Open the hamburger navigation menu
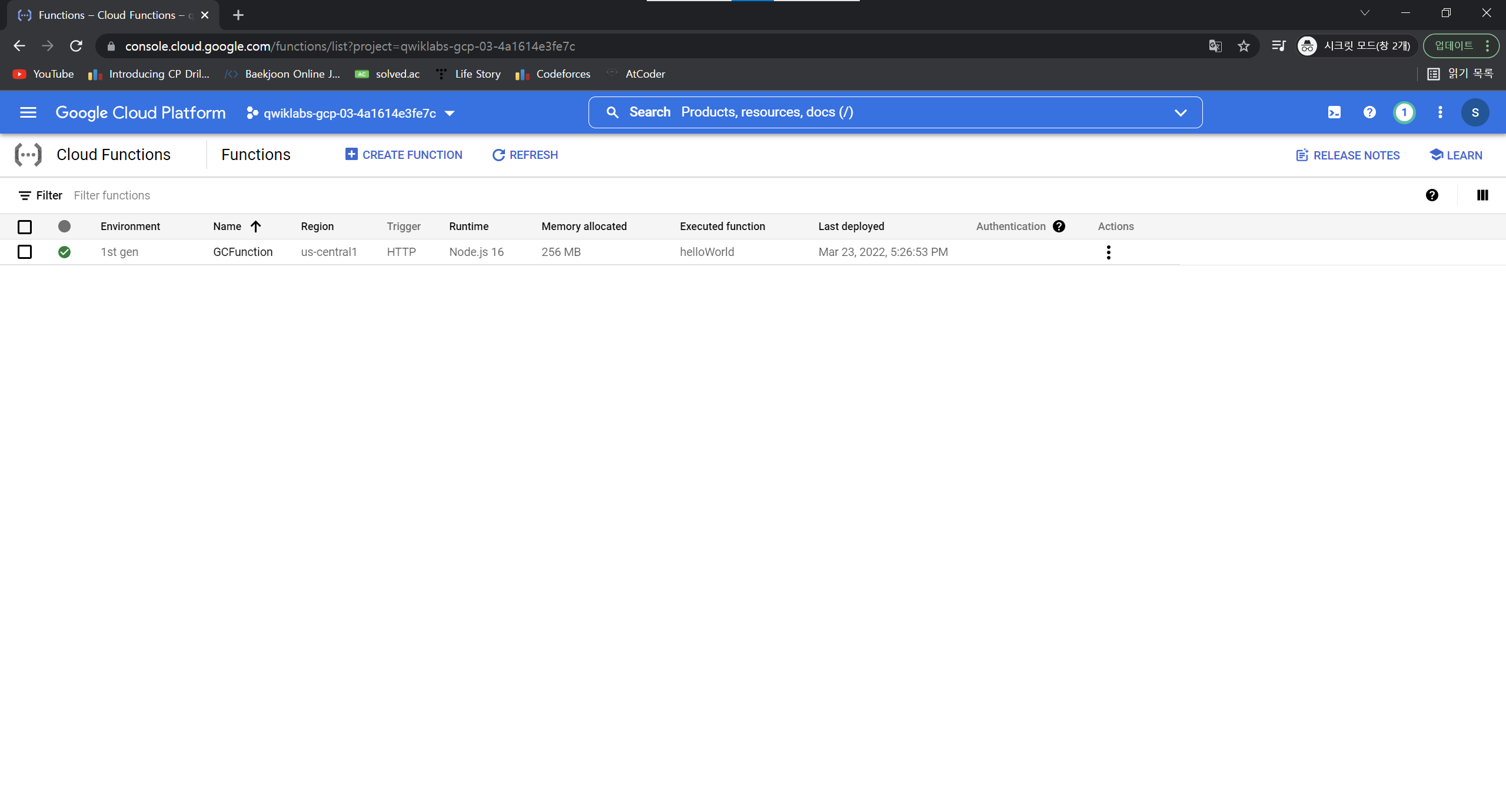The width and height of the screenshot is (1506, 812). tap(28, 112)
